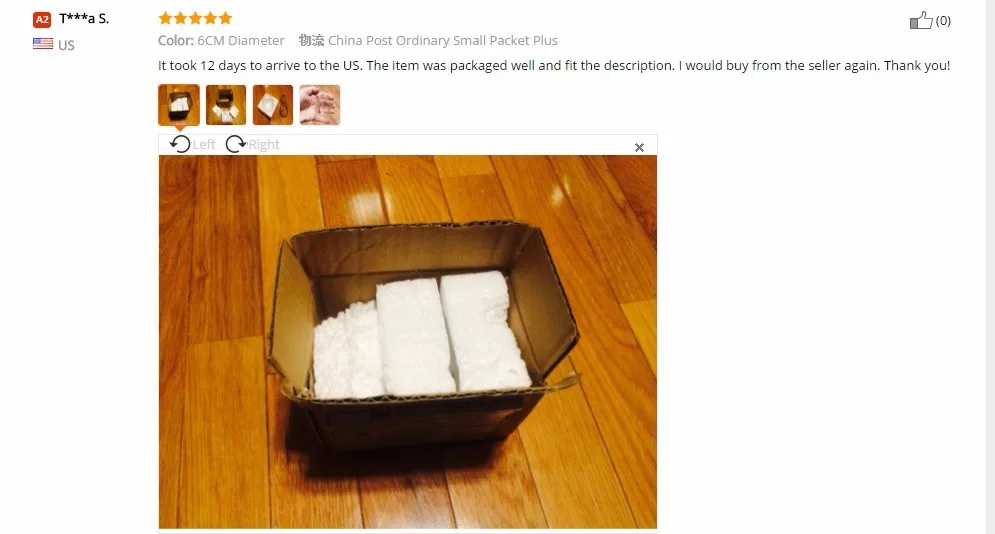The height and width of the screenshot is (534, 995).
Task: Show the fourth thumbnail with hand holding item
Action: [320, 105]
